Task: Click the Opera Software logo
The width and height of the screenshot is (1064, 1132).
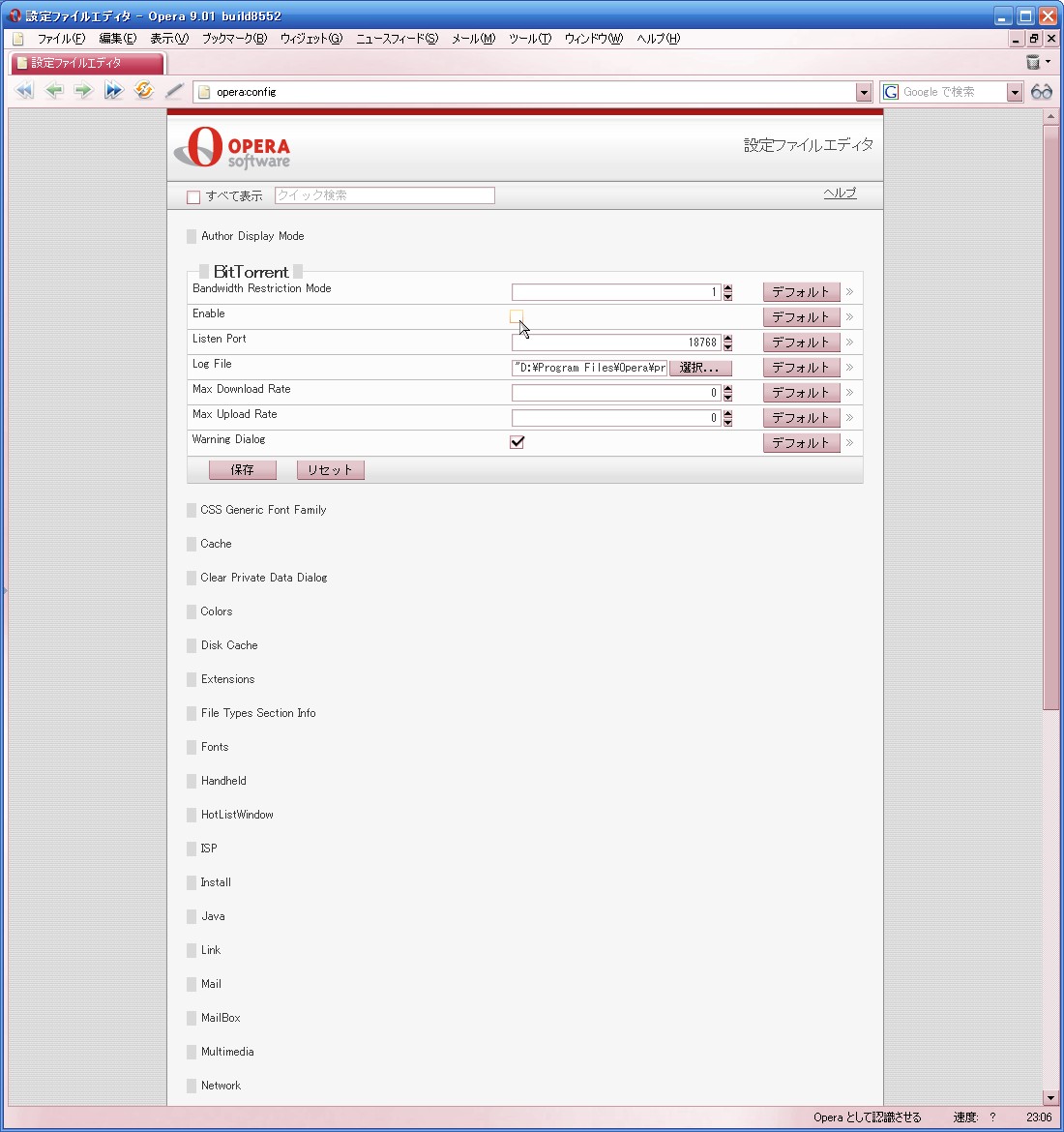Action: [232, 147]
